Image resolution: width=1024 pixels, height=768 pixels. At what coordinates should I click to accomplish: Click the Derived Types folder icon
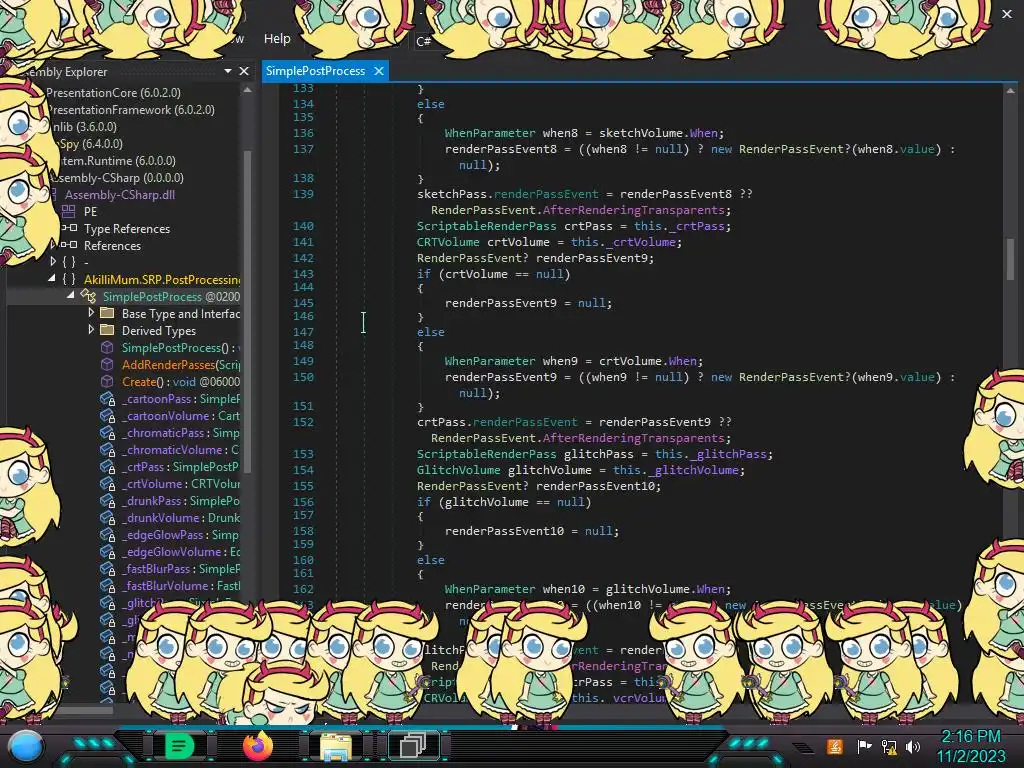(107, 330)
